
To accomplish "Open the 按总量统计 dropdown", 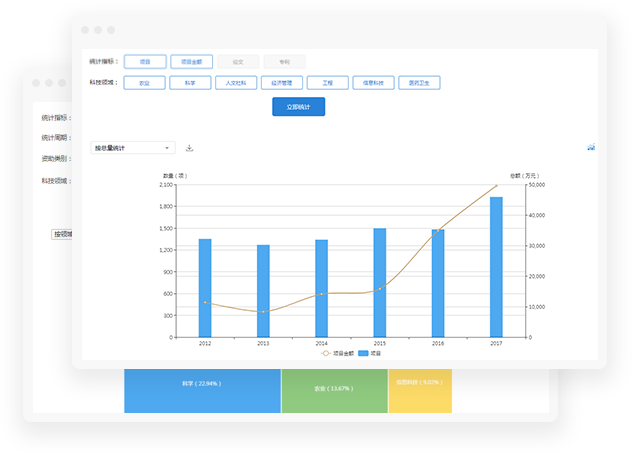I will tap(133, 148).
